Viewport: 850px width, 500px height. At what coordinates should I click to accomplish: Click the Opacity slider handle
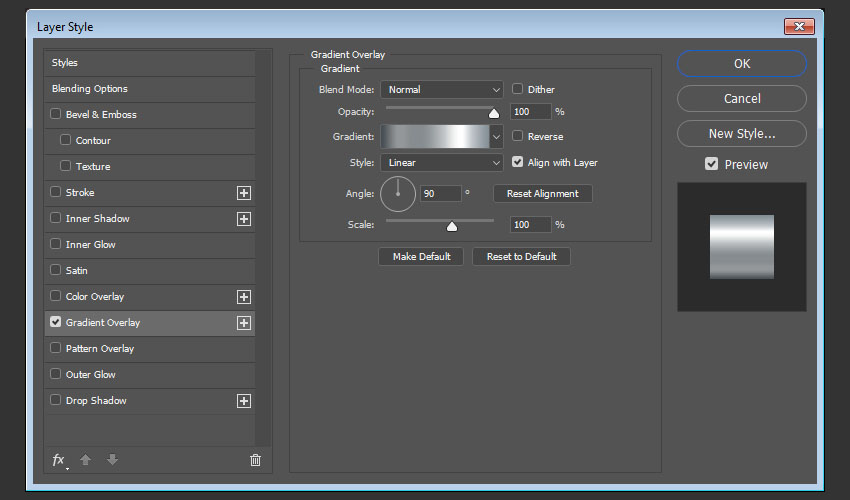(494, 113)
